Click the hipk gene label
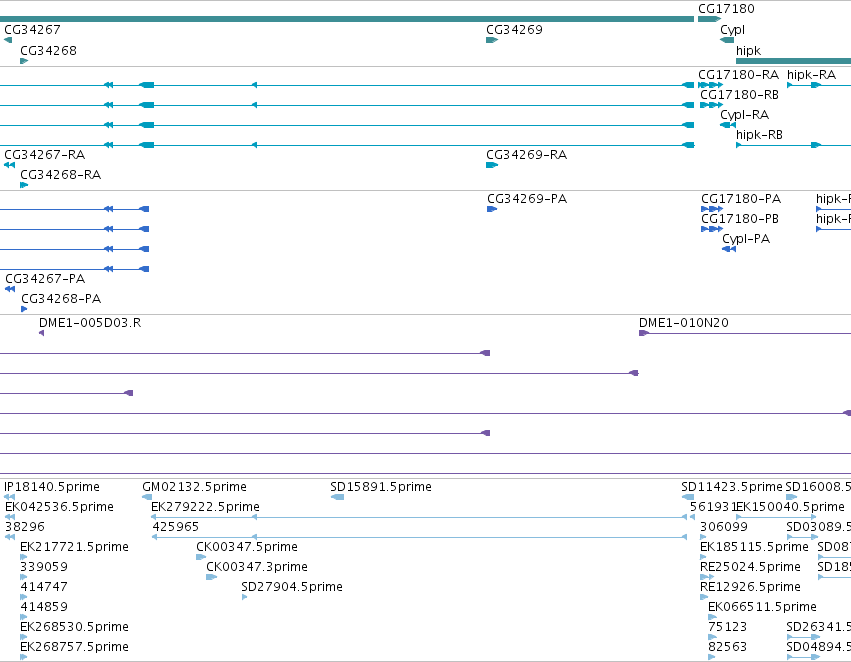Viewport: 851px width, 662px height. 748,51
